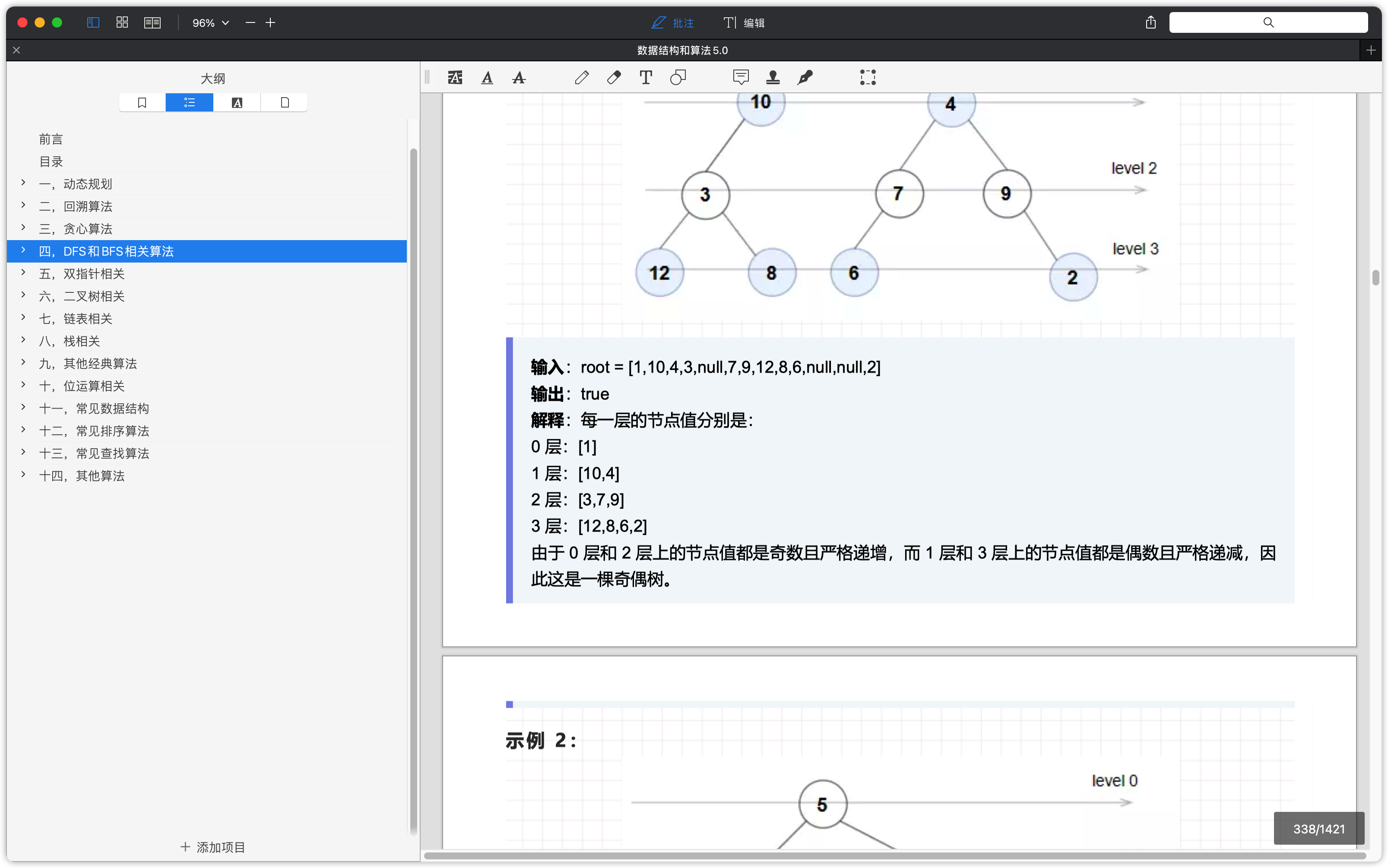Expand the 六，二叉树相关 outline section
Screen dimensions: 1388x868
pyautogui.click(x=23, y=295)
